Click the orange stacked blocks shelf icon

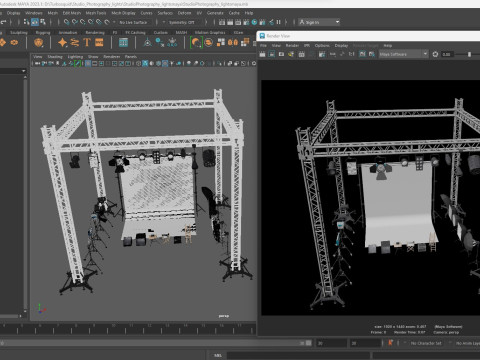tap(245, 42)
